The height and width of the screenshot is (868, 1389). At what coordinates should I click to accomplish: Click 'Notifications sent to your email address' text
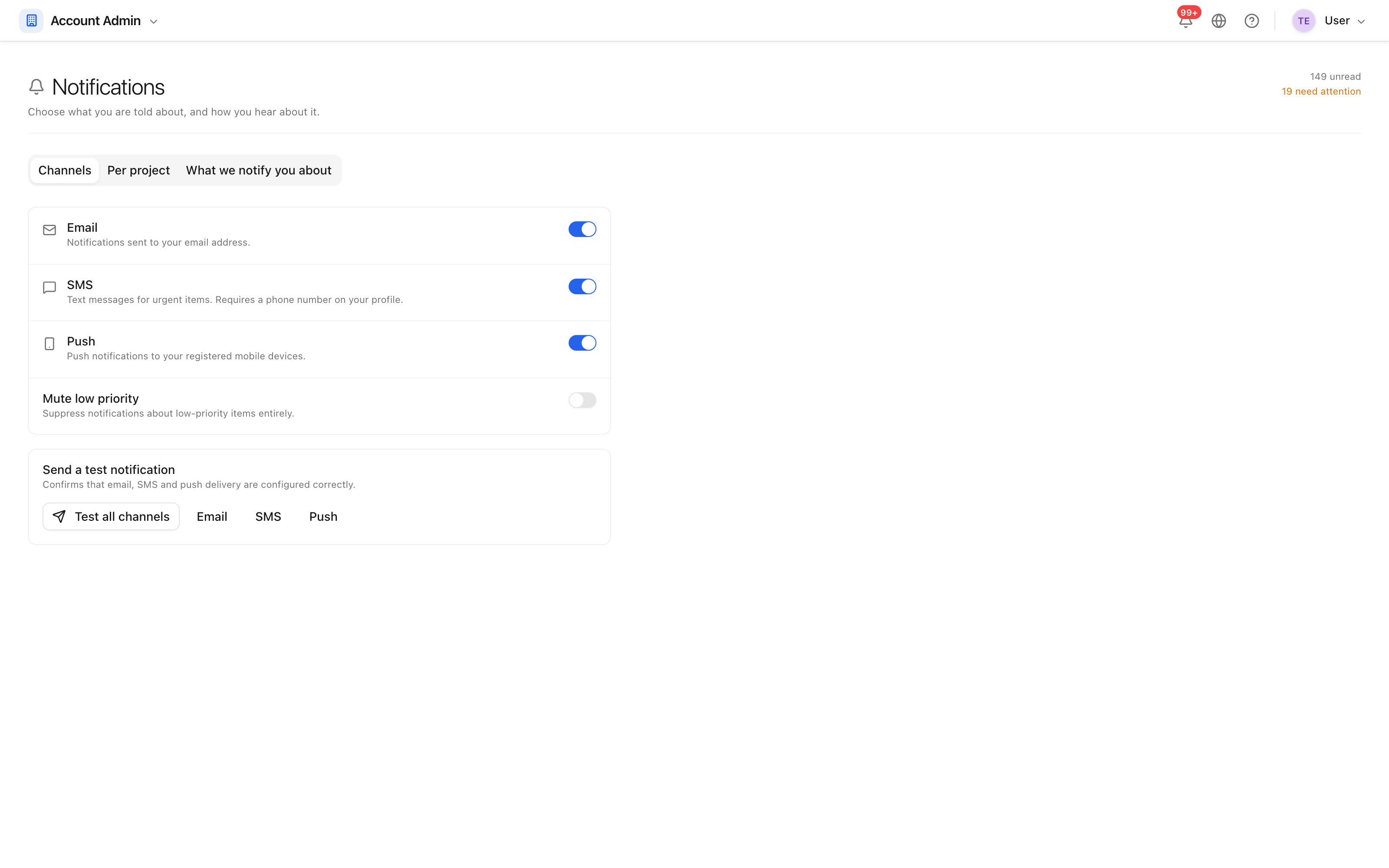tap(158, 242)
